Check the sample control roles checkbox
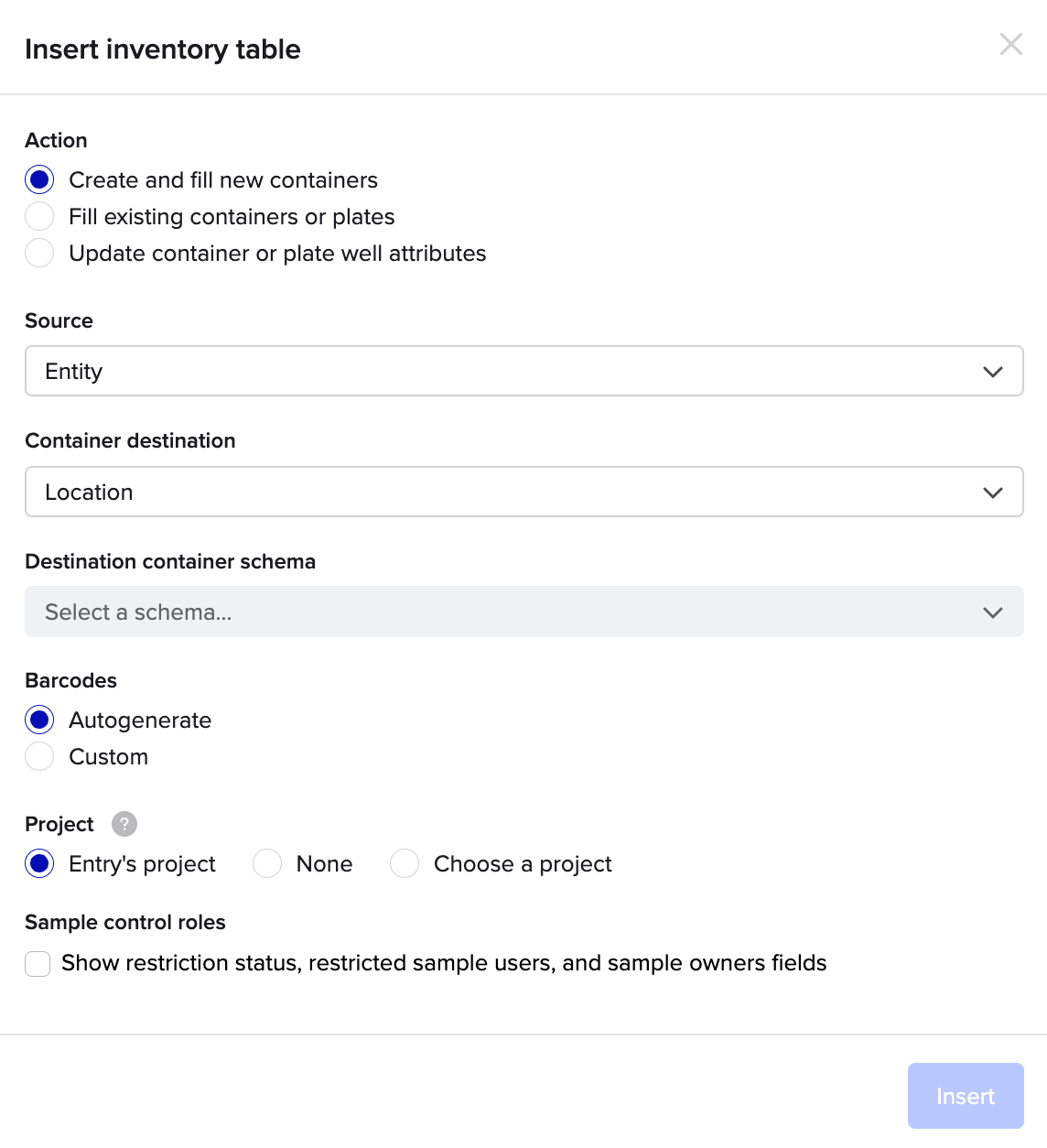Screen dimensions: 1047x1148 pyautogui.click(x=38, y=963)
